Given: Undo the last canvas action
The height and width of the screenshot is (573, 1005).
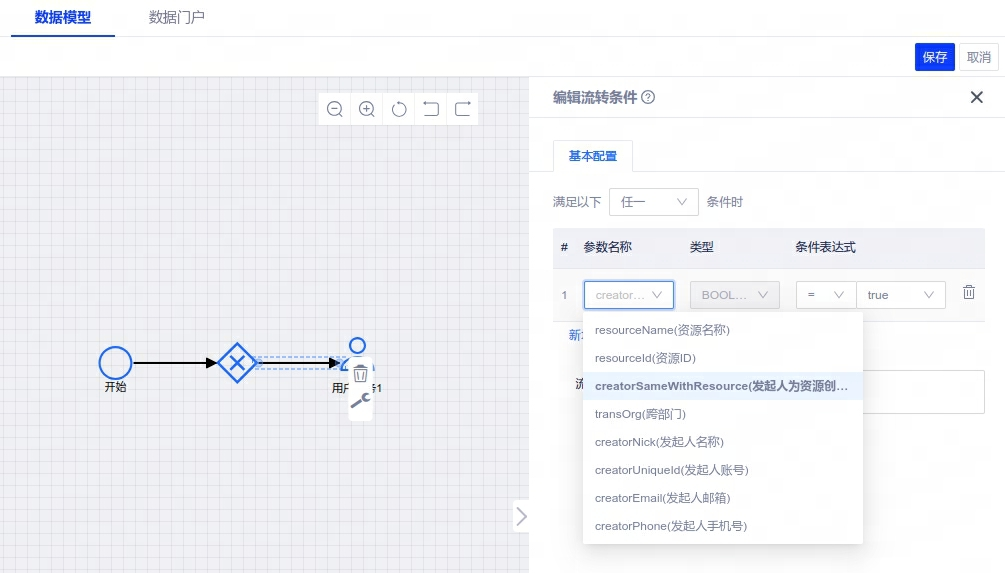Looking at the screenshot, I should click(x=431, y=109).
